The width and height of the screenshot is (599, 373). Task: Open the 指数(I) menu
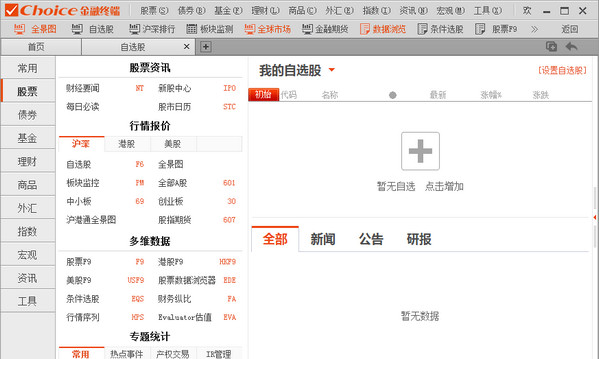tap(376, 11)
